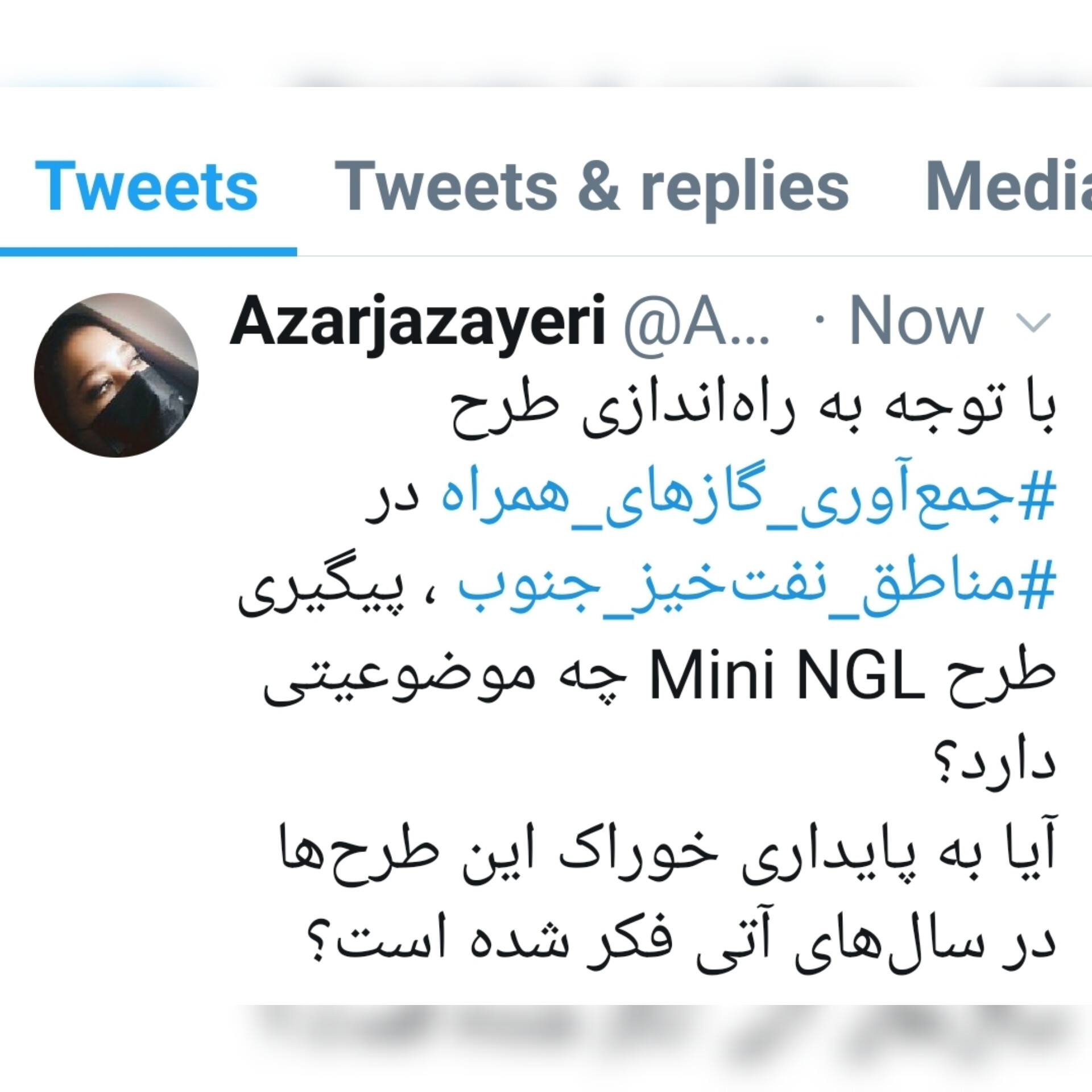Open the Media tab
This screenshot has height=1092, width=1092.
(x=1010, y=186)
